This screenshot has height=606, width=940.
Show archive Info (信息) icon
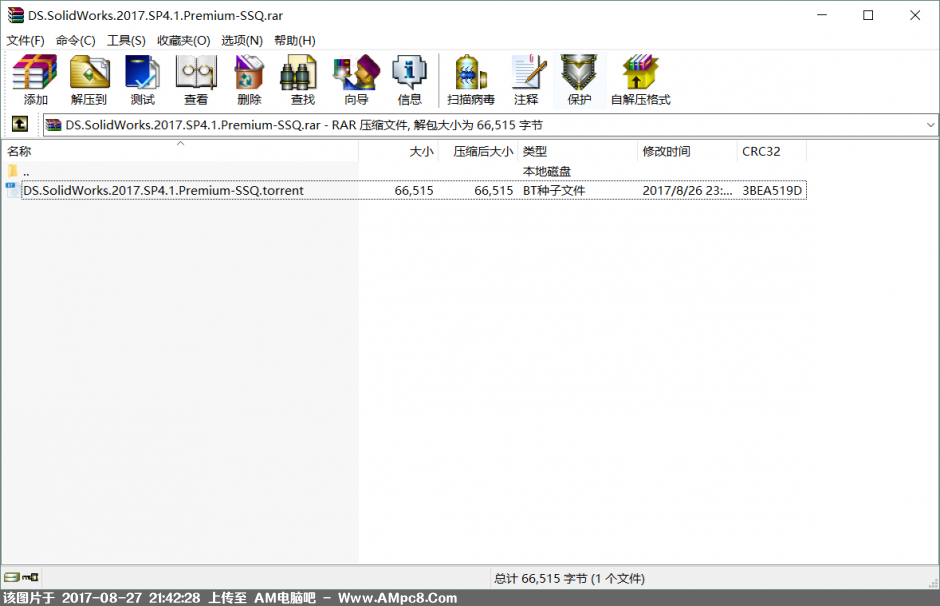coord(409,80)
